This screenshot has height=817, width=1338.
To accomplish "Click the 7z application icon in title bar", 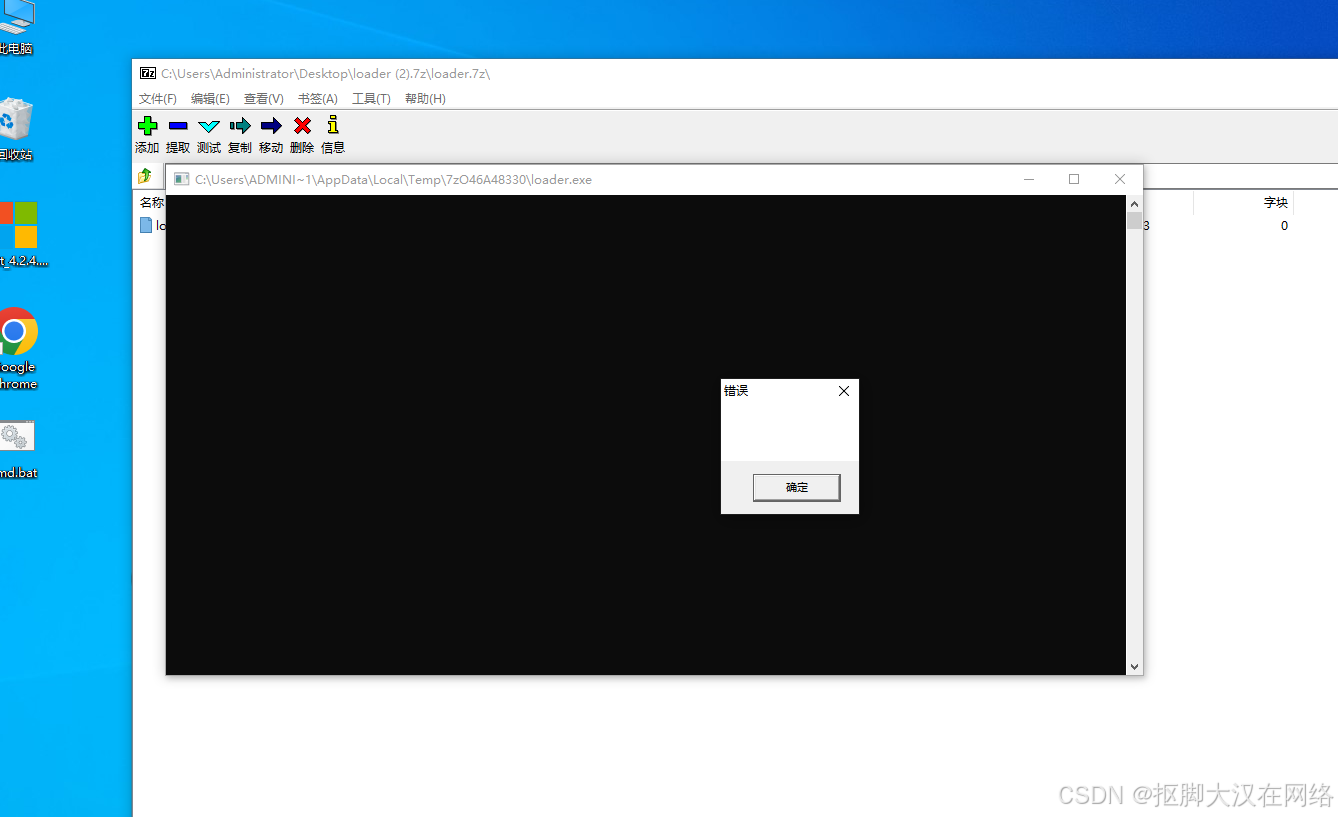I will [148, 73].
